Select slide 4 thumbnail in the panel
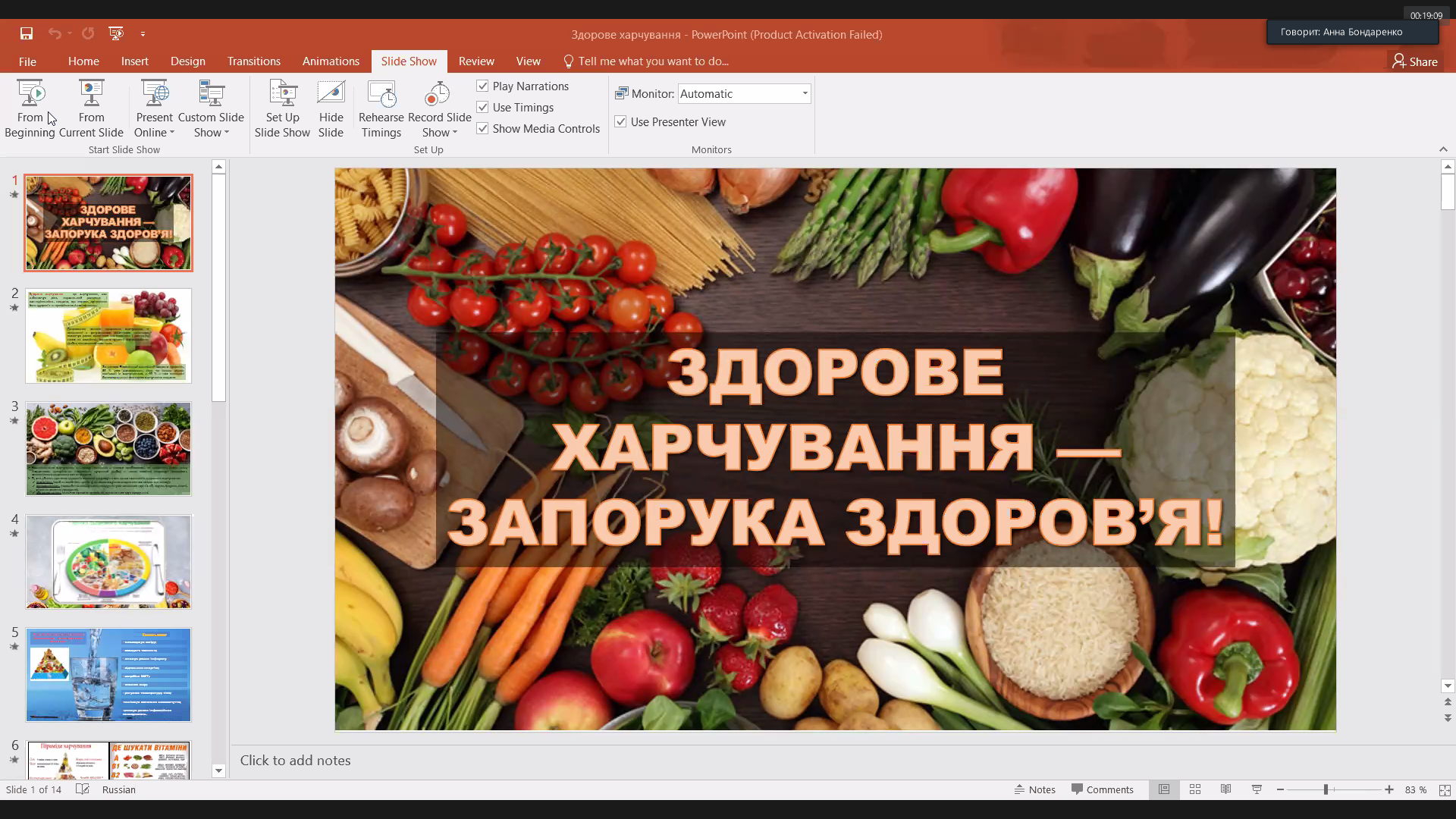This screenshot has height=819, width=1456. click(x=108, y=562)
